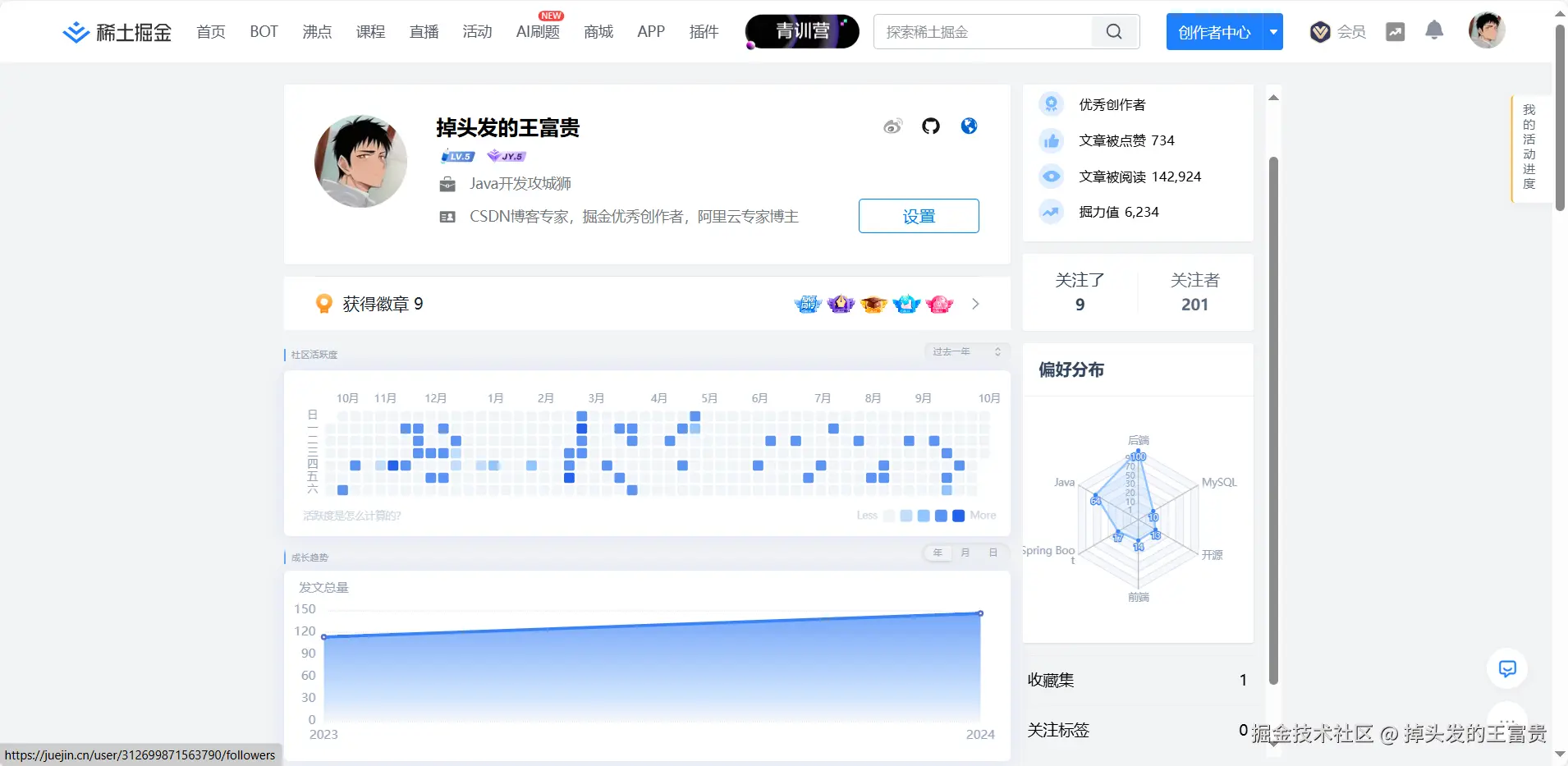
Task: Open the feedback chat bubble icon
Action: [x=1506, y=668]
